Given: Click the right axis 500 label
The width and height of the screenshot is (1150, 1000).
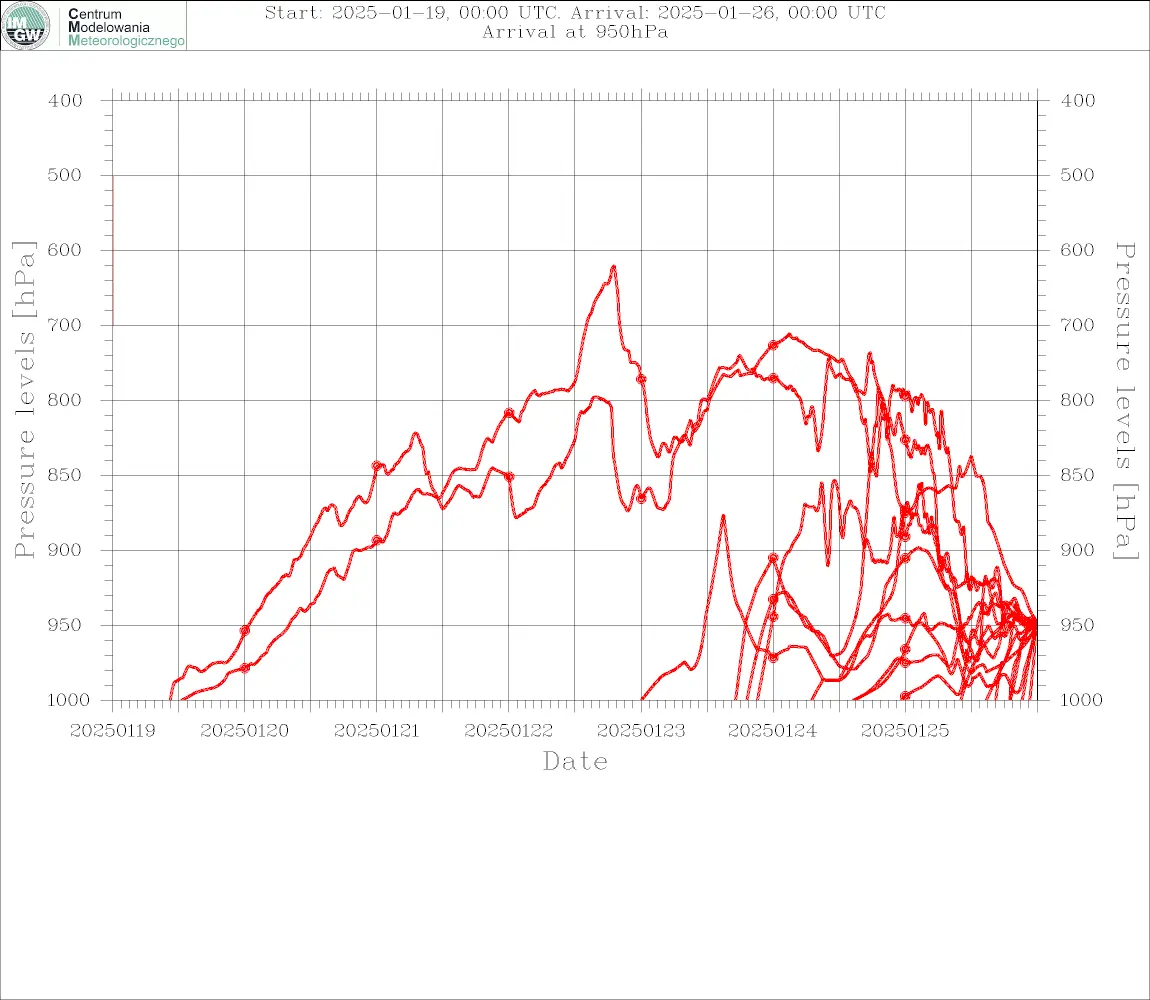Looking at the screenshot, I should point(1077,175).
